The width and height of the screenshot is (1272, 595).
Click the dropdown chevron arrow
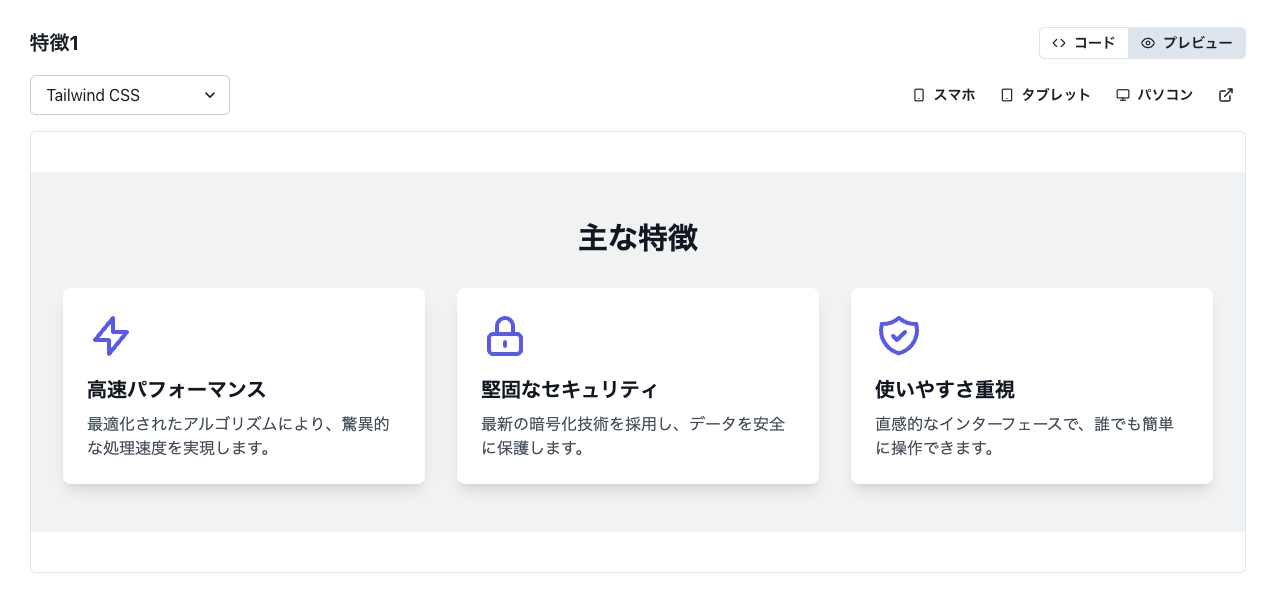pos(210,95)
